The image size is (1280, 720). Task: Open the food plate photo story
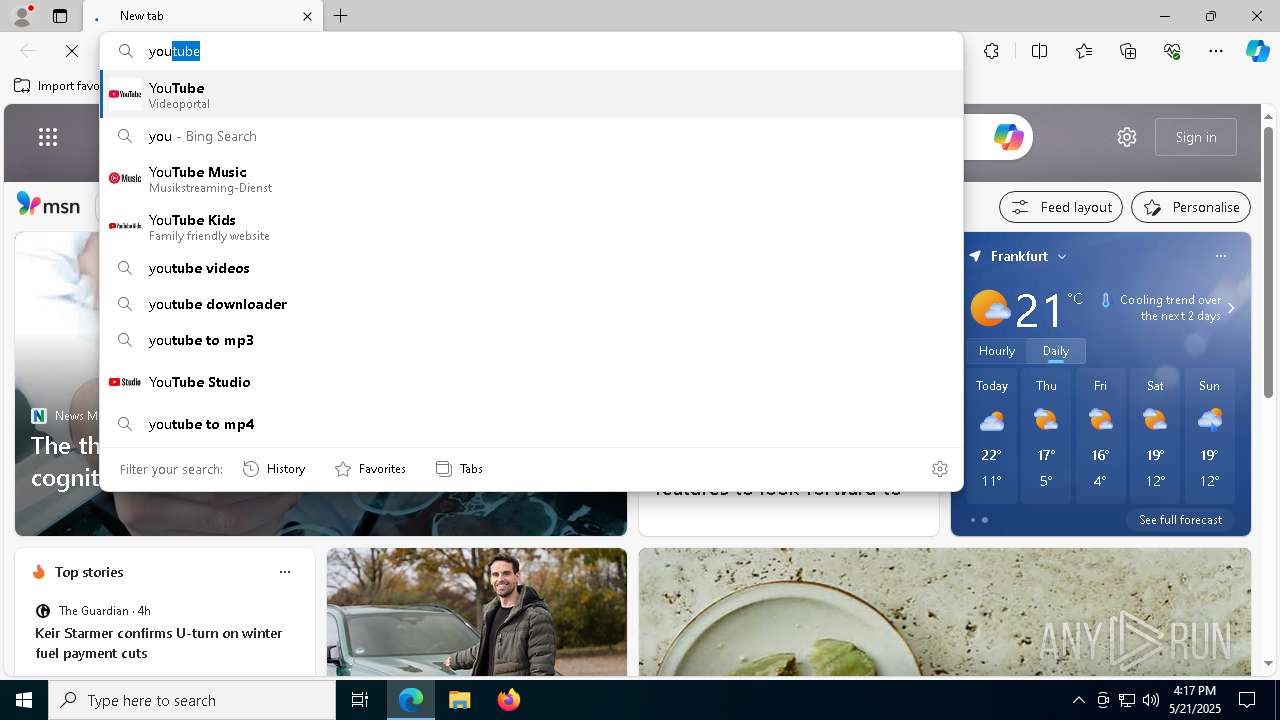[x=945, y=611]
